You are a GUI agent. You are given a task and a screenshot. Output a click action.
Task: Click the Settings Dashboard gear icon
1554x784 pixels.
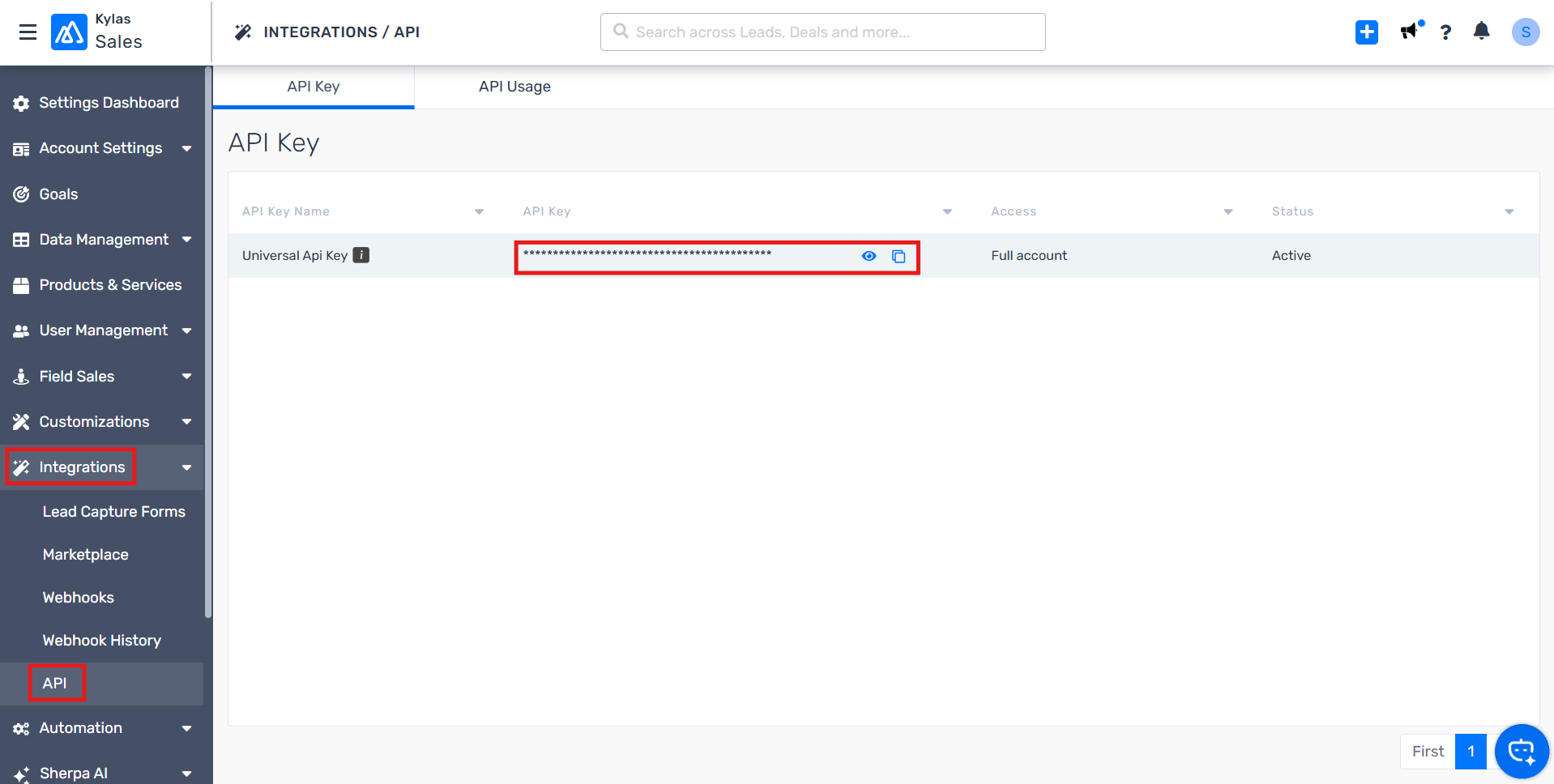tap(21, 103)
